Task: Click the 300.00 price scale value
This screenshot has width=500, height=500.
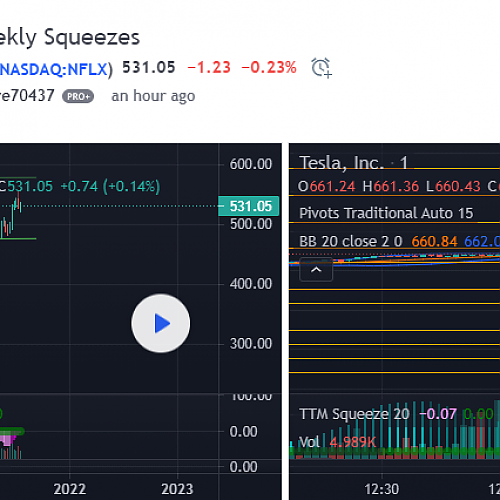Action: tap(251, 344)
